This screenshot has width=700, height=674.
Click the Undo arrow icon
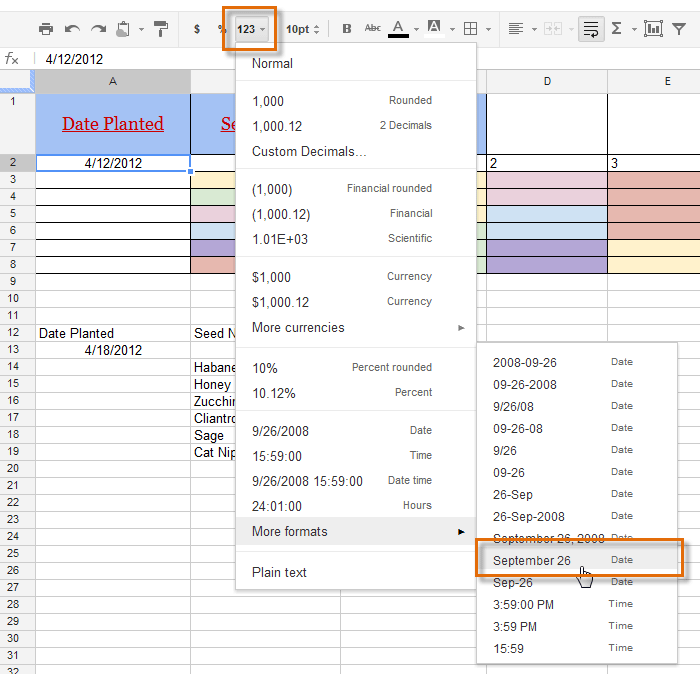click(x=72, y=29)
